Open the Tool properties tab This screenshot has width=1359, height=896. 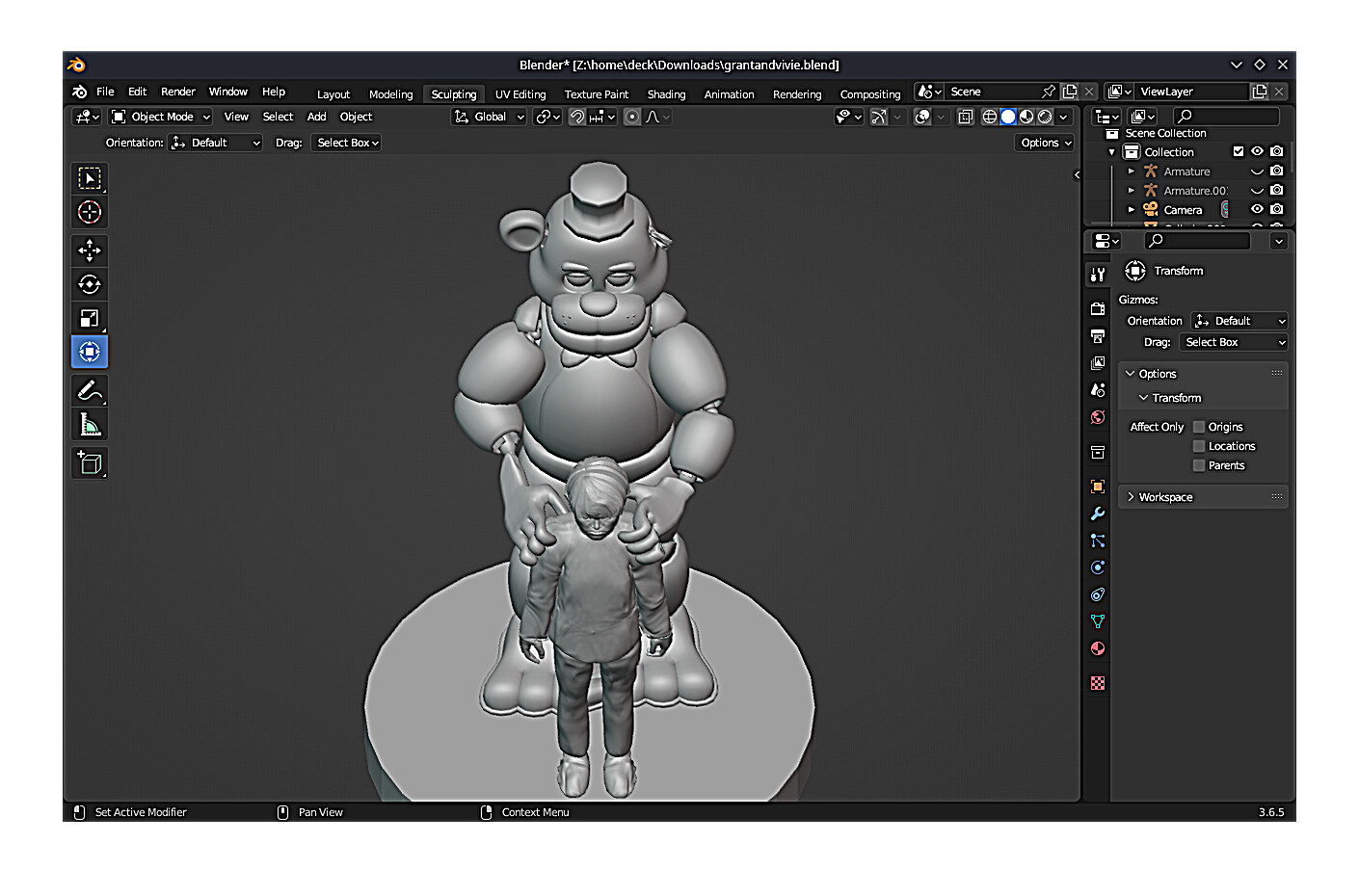(1098, 275)
